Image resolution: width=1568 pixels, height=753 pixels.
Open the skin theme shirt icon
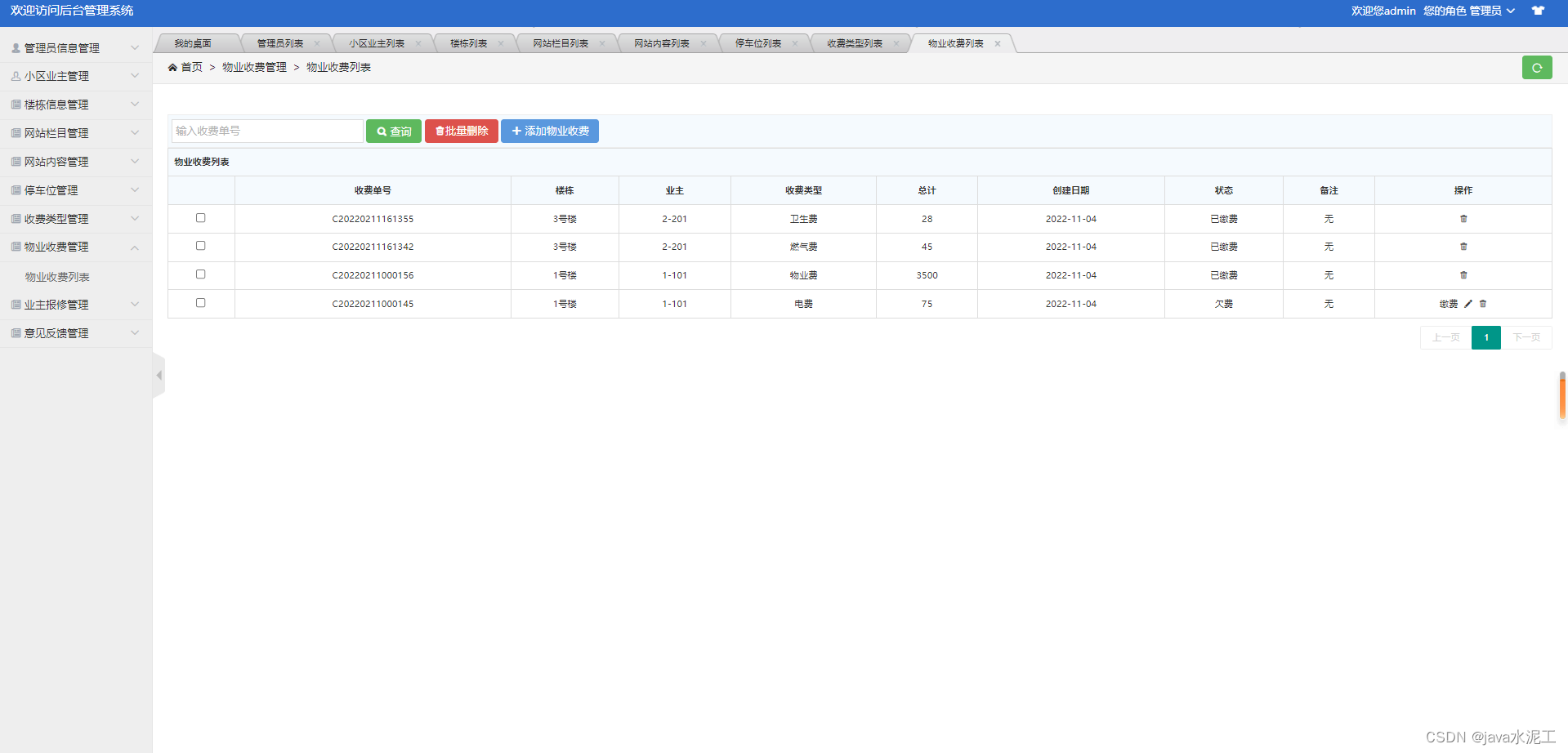[1538, 11]
